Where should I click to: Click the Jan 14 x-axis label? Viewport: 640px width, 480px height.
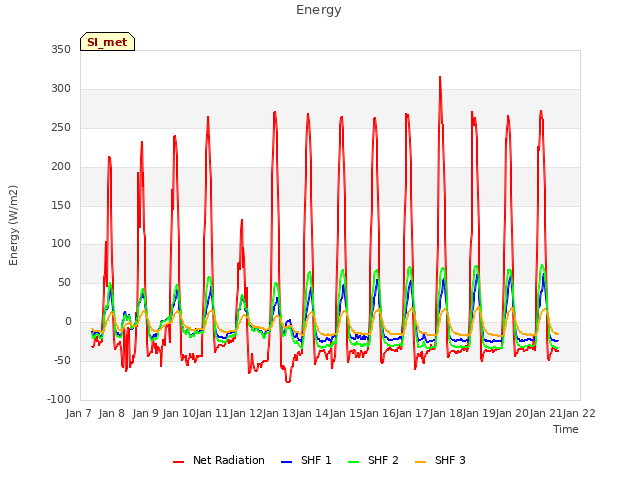pos(312,413)
